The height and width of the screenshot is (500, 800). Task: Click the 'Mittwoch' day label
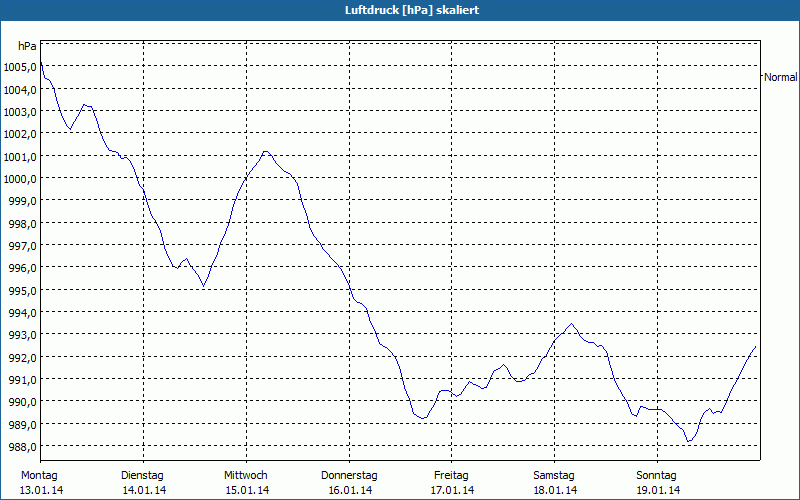coord(246,476)
